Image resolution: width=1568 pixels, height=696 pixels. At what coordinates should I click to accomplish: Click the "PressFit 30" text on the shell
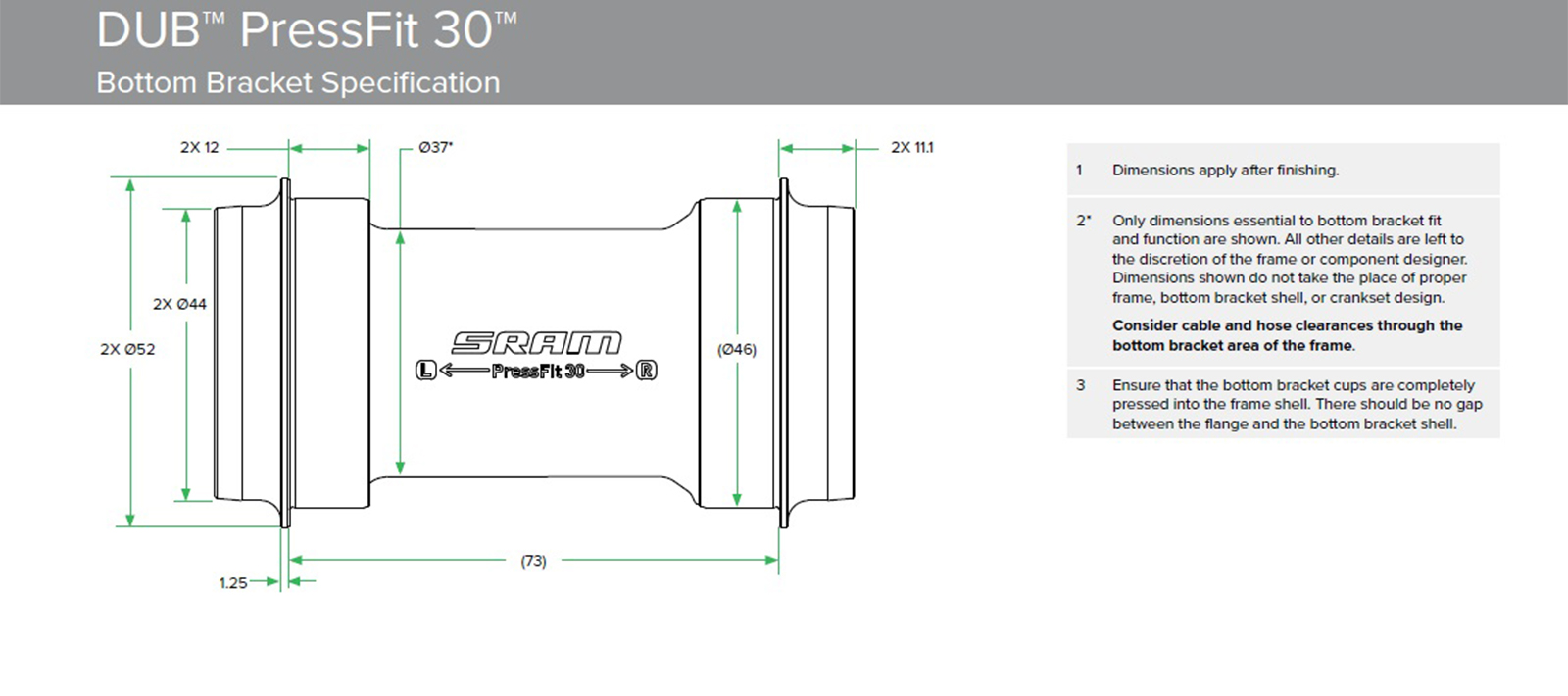(538, 372)
